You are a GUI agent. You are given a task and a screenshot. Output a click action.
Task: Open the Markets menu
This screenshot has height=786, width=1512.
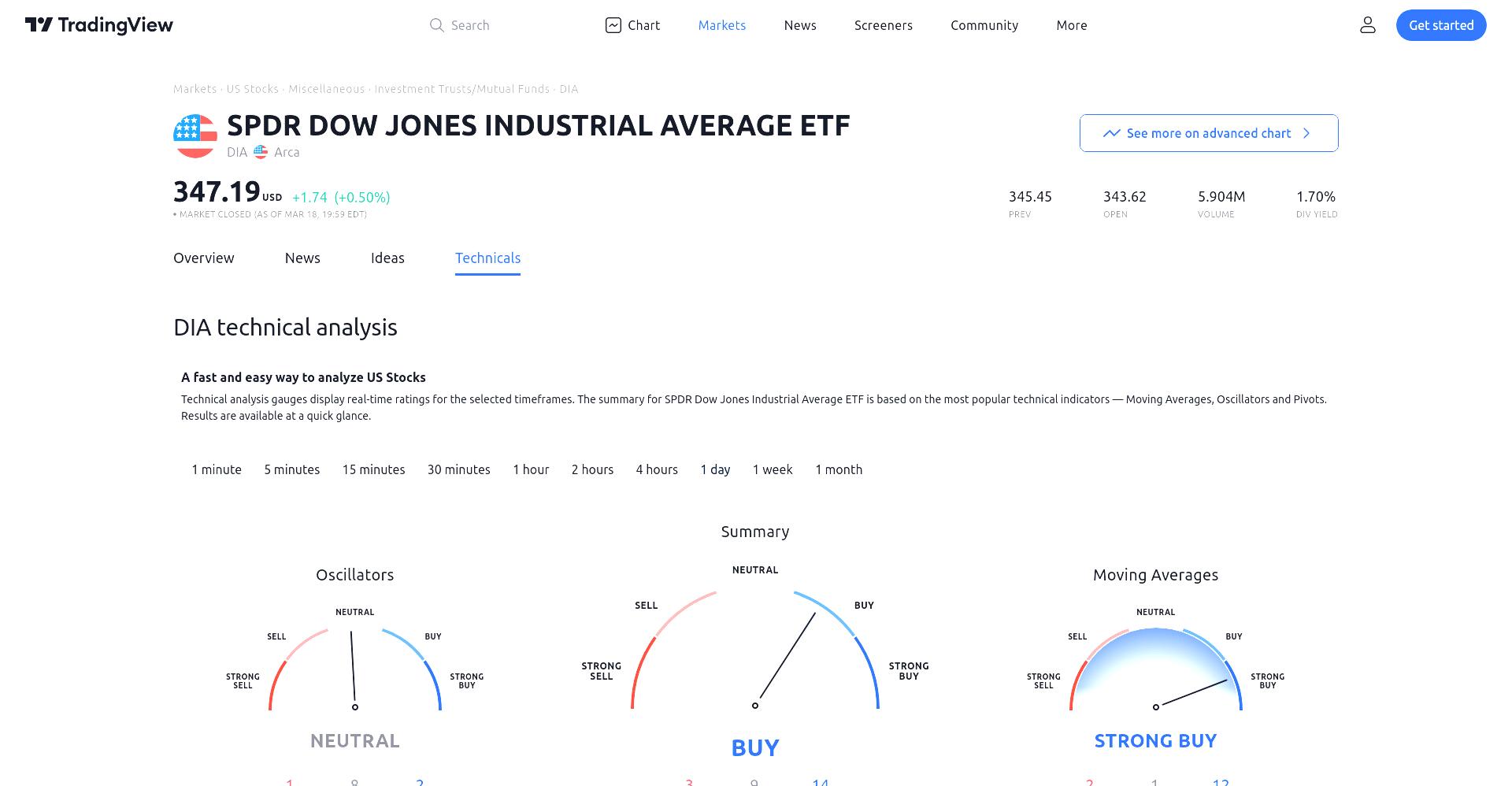tap(722, 25)
